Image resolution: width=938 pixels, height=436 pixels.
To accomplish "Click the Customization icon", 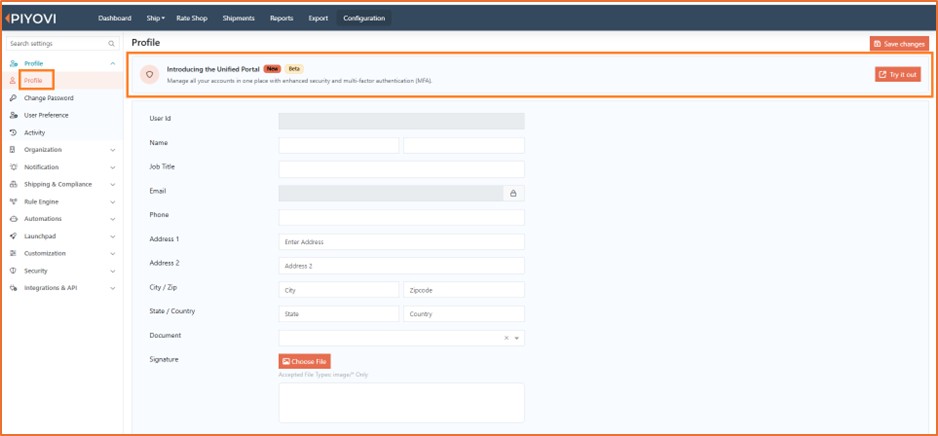I will tap(13, 253).
